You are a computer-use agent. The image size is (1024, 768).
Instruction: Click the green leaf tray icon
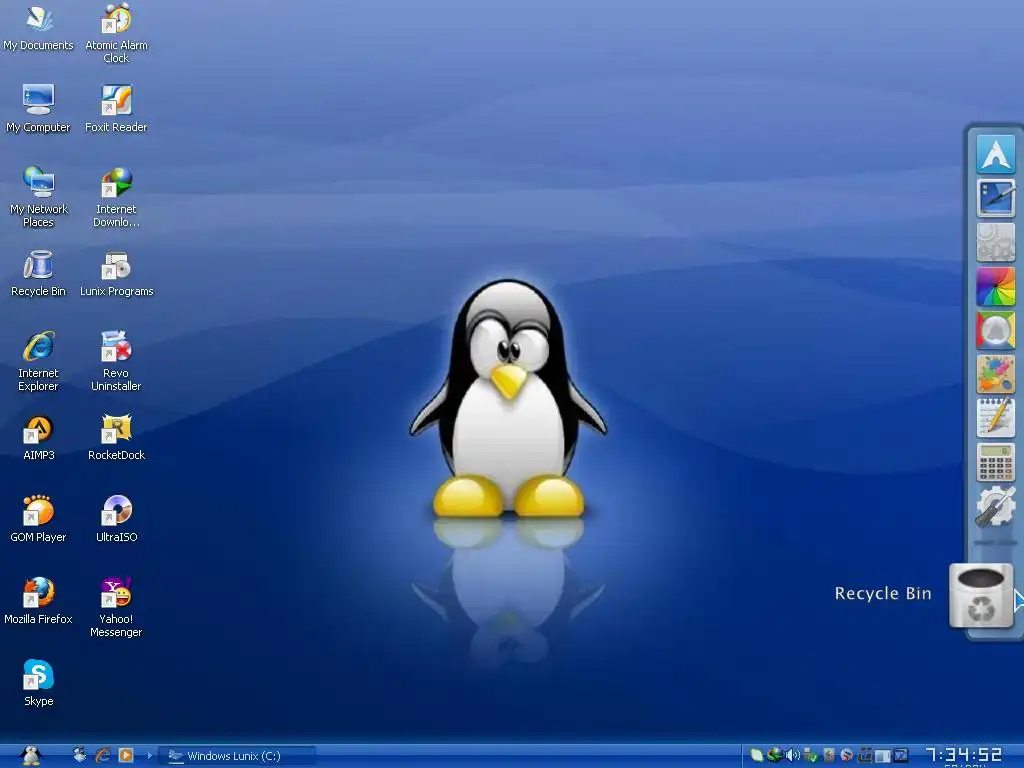tap(757, 756)
